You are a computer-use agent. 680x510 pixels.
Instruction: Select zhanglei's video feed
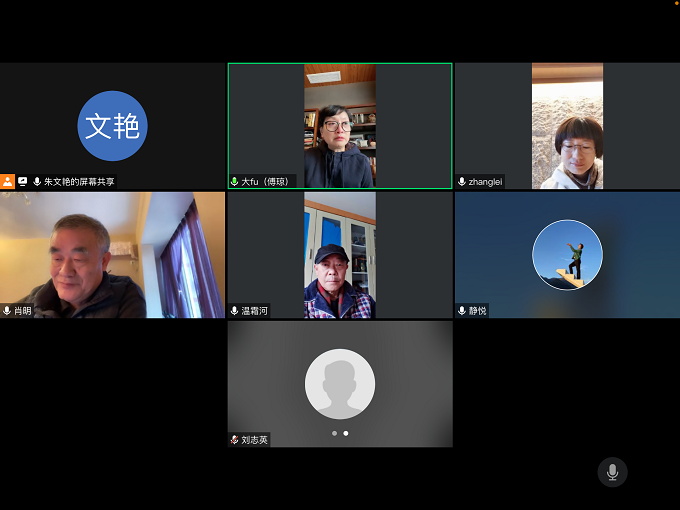click(x=567, y=126)
